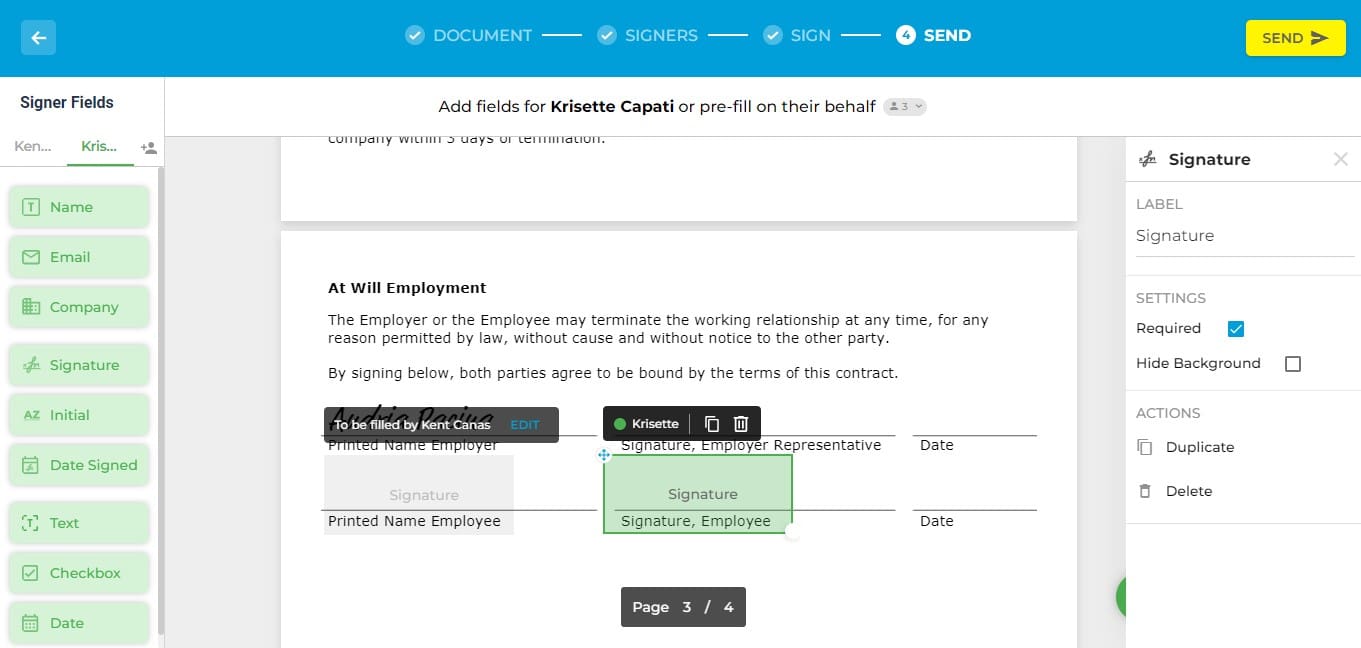Click the yellow SEND button

tap(1295, 38)
